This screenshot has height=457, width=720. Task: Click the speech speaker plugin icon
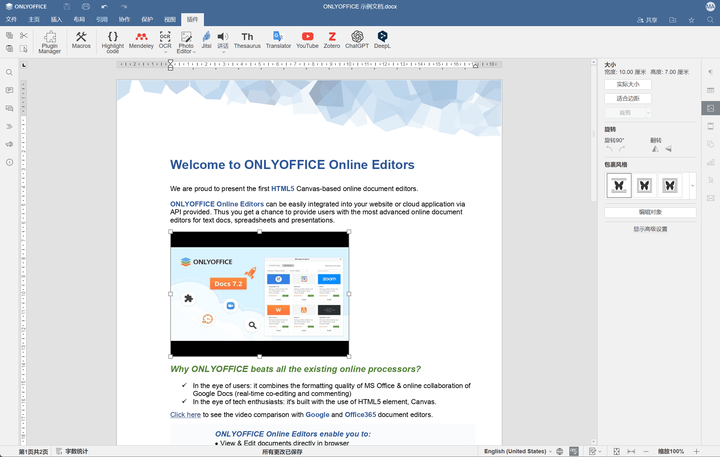point(223,39)
